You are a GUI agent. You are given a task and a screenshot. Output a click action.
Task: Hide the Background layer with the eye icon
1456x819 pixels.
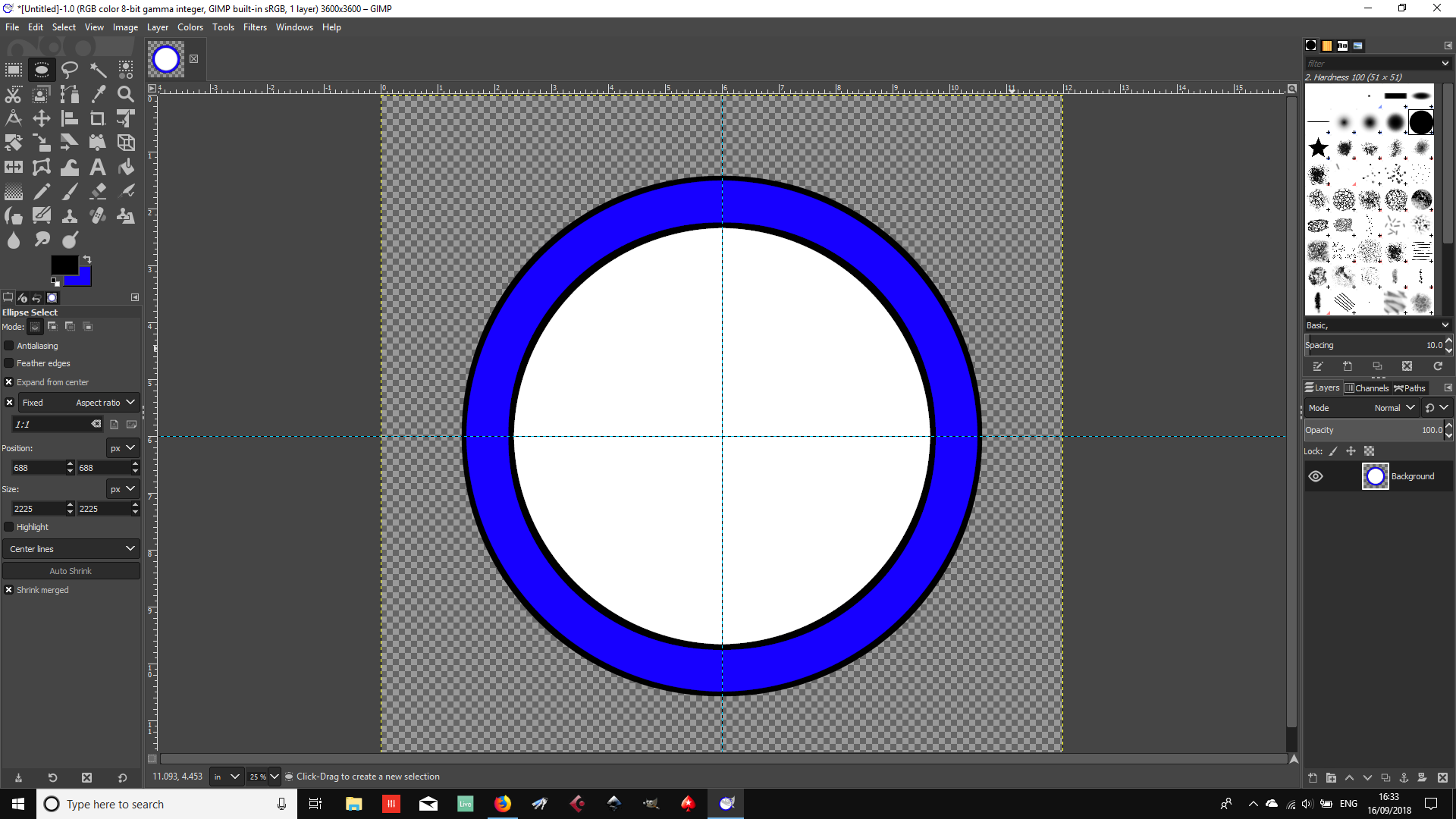[x=1316, y=476]
